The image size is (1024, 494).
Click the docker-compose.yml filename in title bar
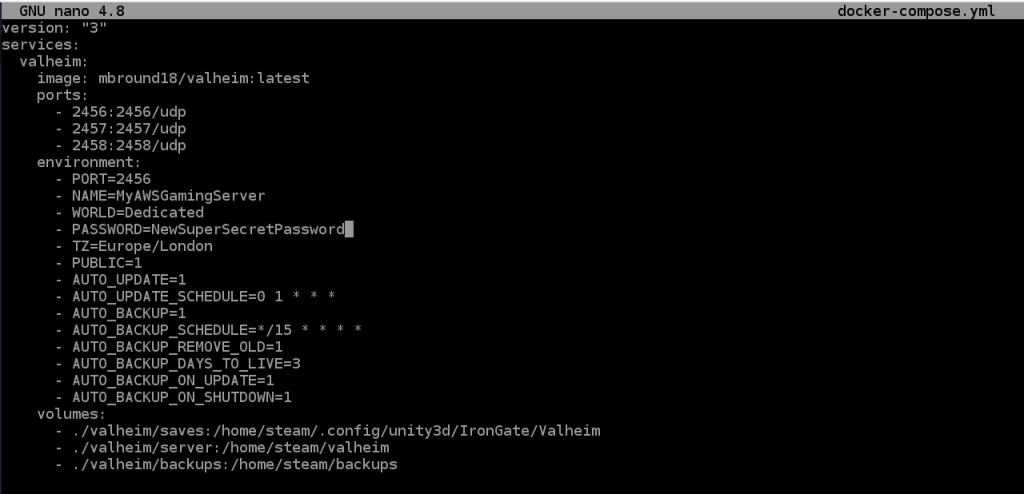point(916,11)
